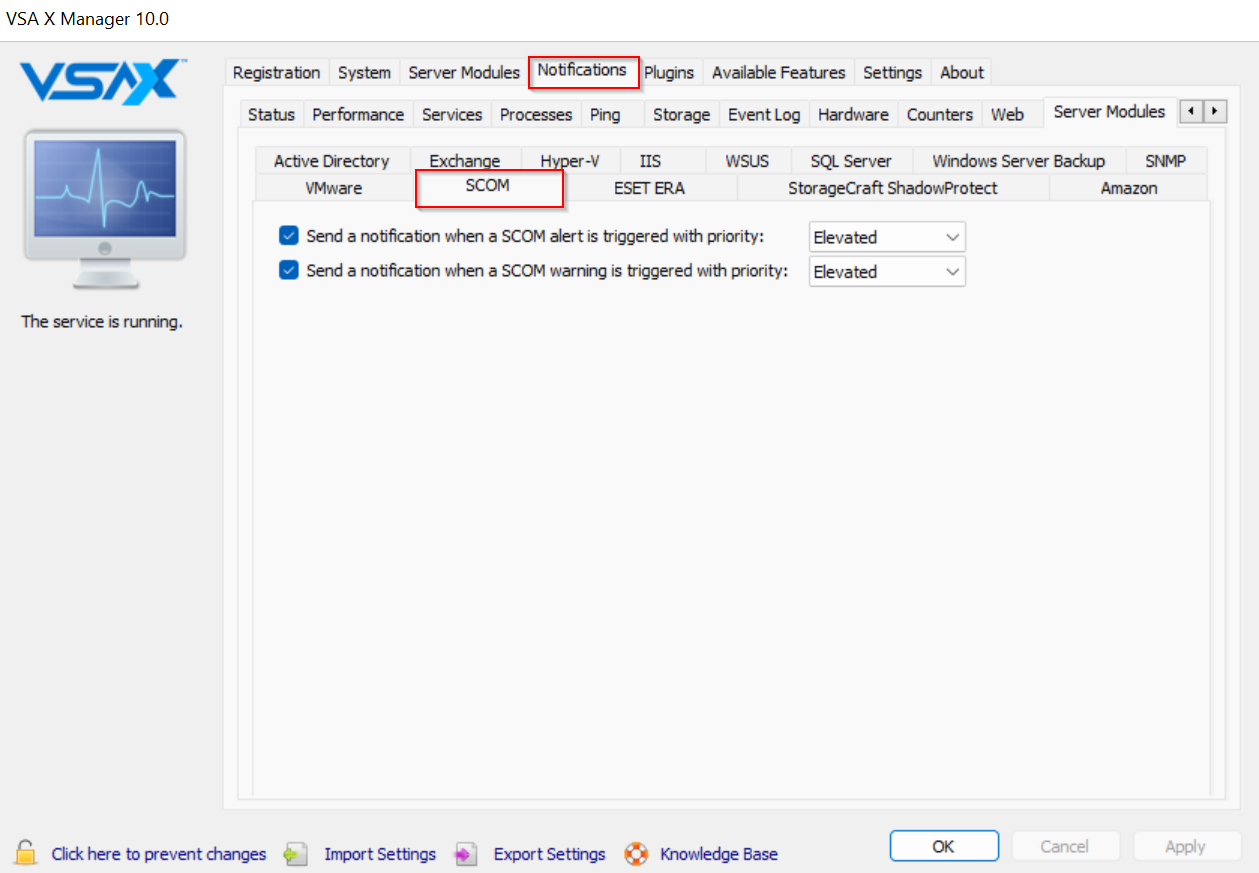
Task: Open the Active Directory module tab
Action: (331, 161)
